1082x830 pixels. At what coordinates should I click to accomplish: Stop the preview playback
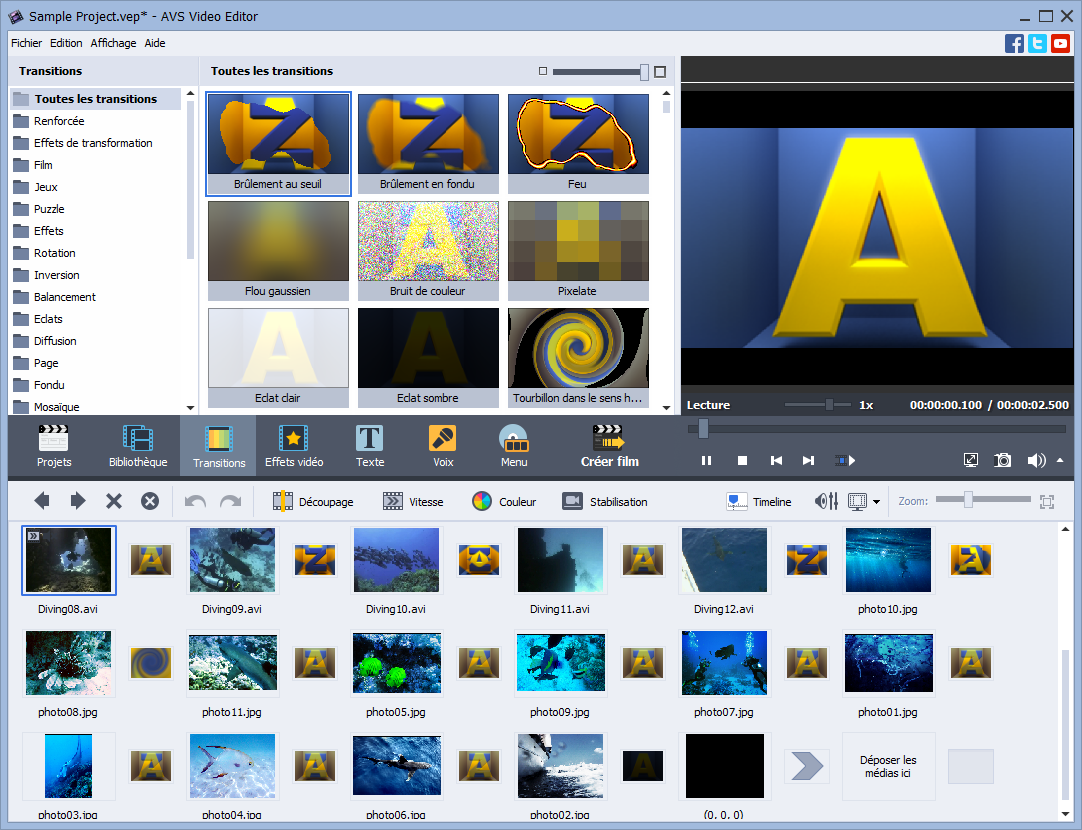coord(742,460)
